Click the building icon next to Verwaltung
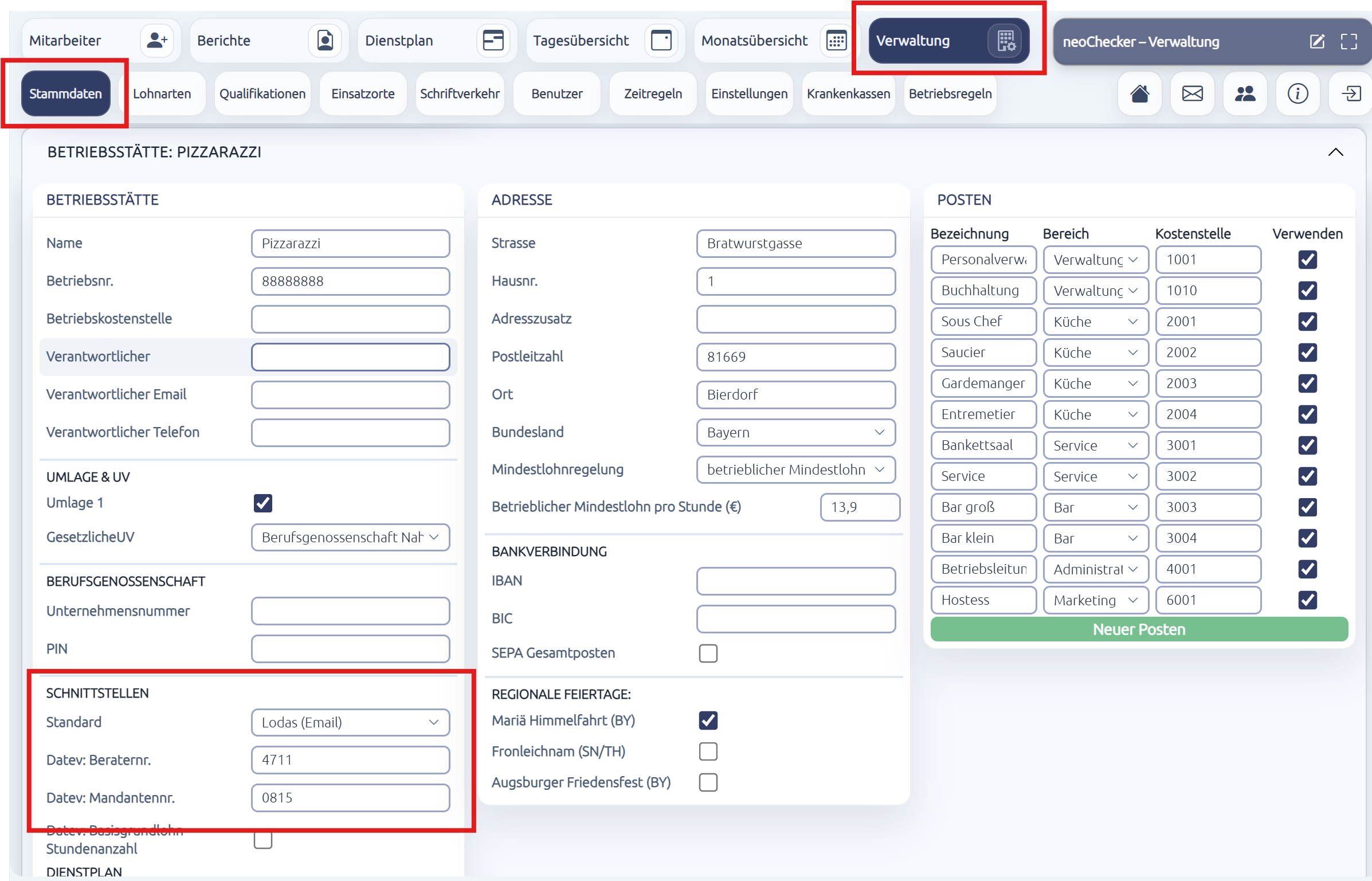 pyautogui.click(x=1006, y=41)
